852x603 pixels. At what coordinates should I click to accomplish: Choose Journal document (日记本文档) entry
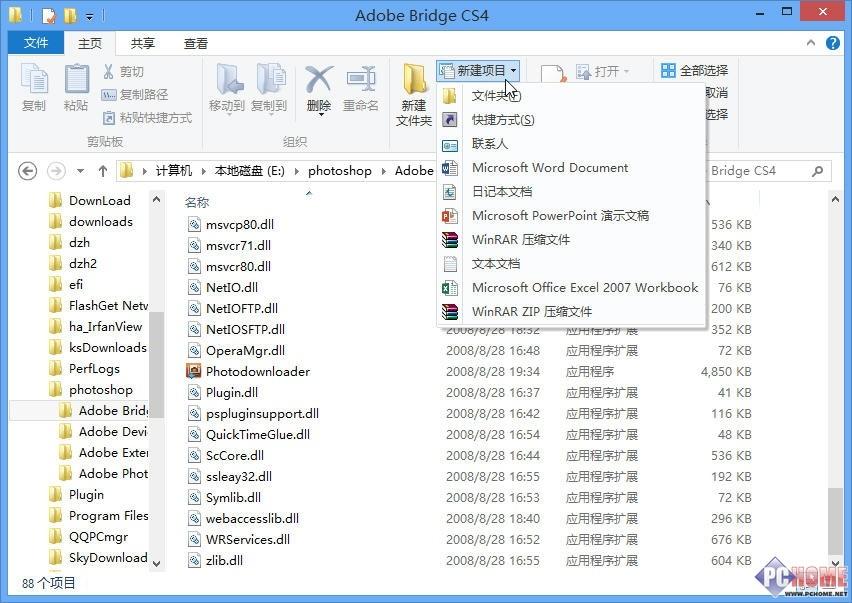click(x=571, y=191)
